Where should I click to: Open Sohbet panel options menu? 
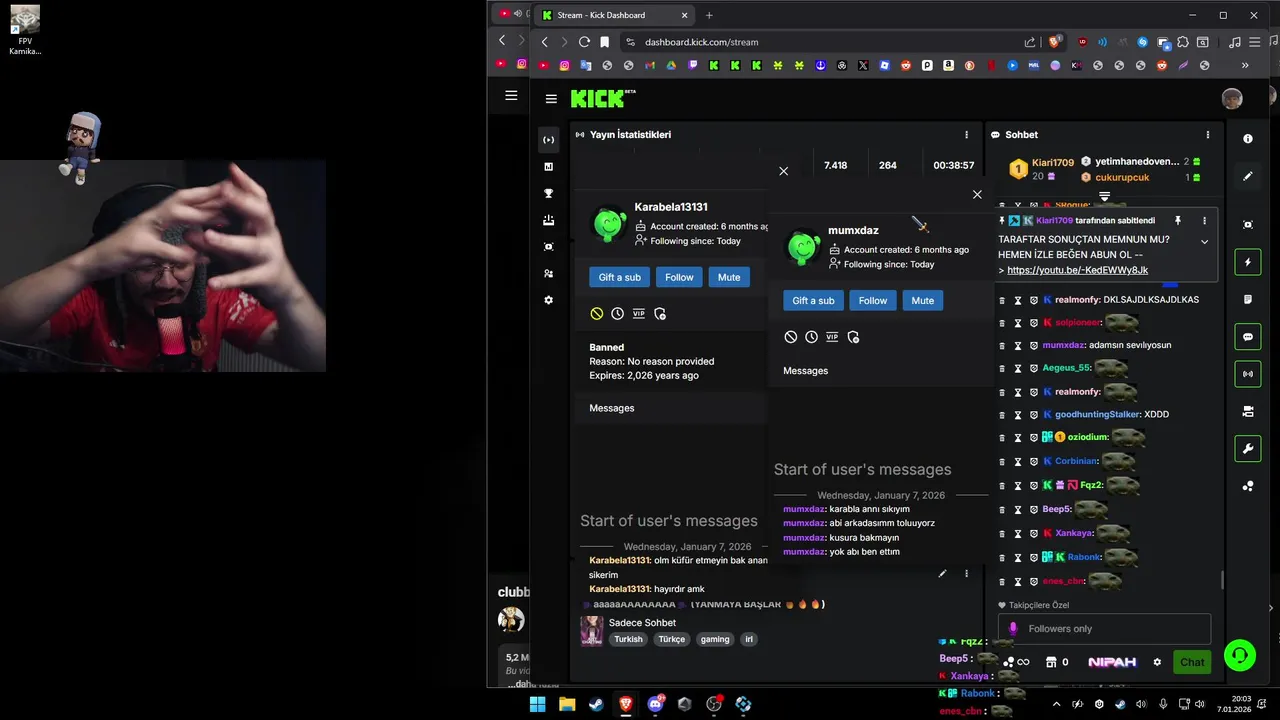pos(1208,134)
